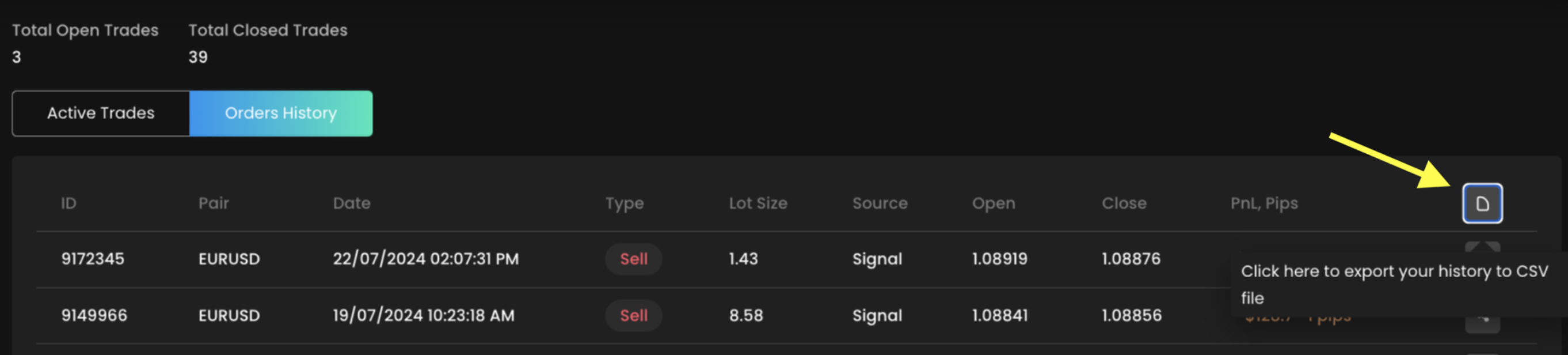The width and height of the screenshot is (1568, 355).
Task: Click the 22/07/2024 02:07:31 PM date cell
Action: pos(425,259)
